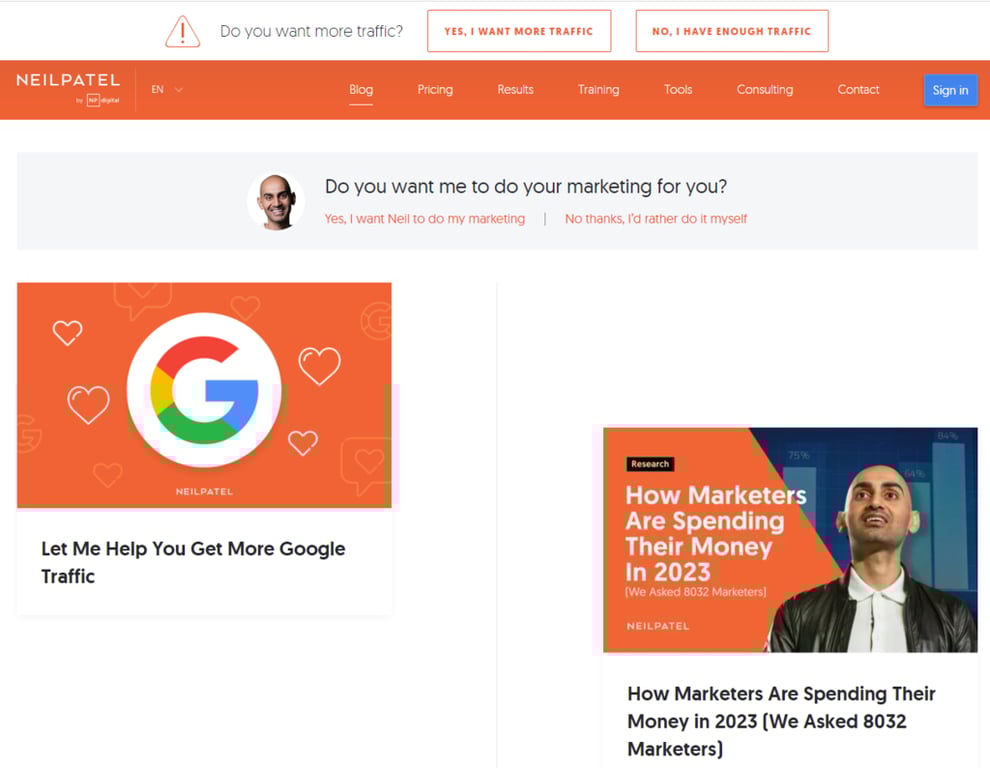The height and width of the screenshot is (768, 990).
Task: Navigate to Consulting
Action: point(764,89)
